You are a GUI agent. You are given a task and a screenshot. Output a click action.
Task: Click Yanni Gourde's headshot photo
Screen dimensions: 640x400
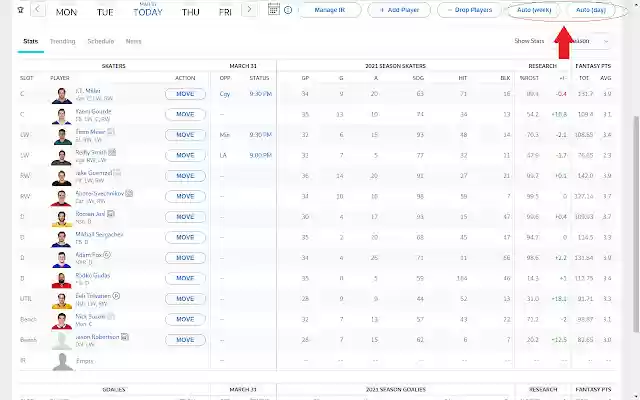pyautogui.click(x=62, y=116)
